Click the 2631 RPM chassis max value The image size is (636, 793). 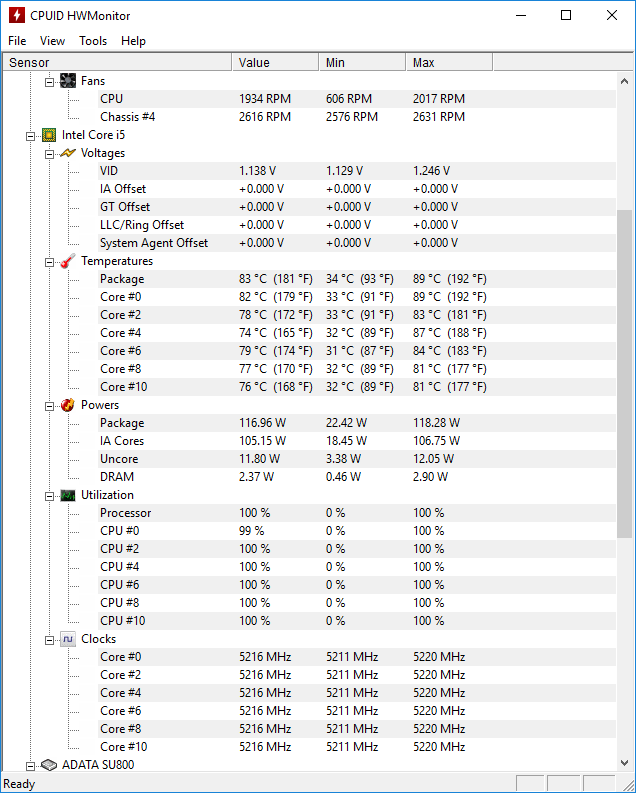click(x=439, y=117)
